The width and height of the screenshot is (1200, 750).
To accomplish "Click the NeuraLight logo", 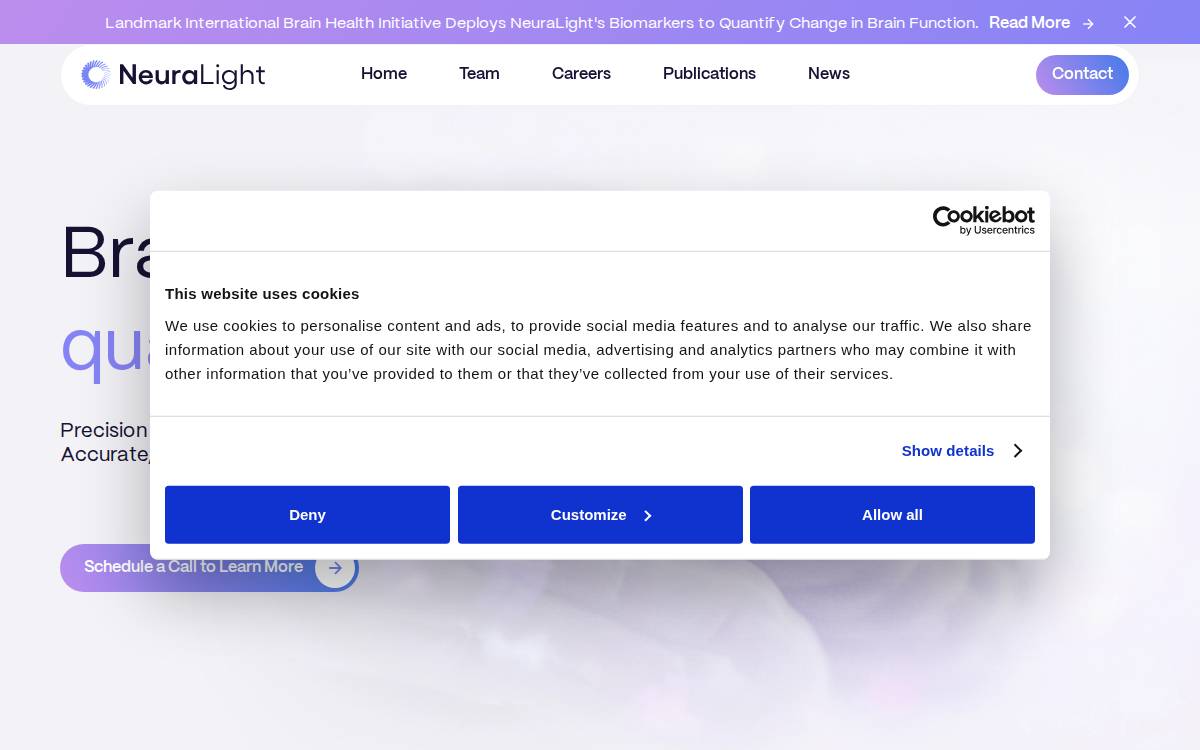I will pyautogui.click(x=173, y=75).
